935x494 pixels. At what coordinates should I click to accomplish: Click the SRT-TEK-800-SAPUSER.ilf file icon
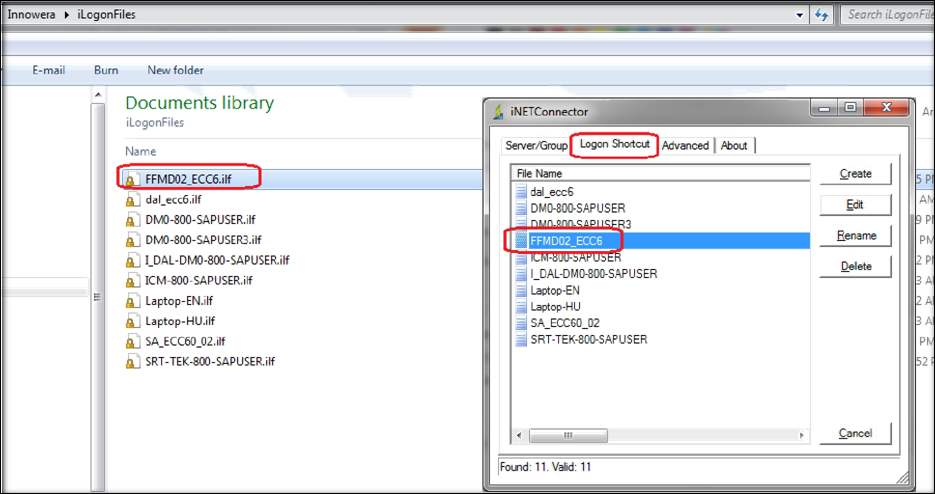tap(131, 362)
